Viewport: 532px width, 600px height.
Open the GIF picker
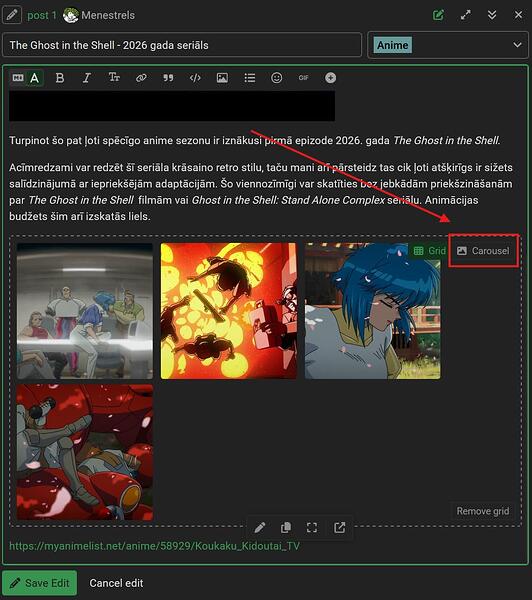point(304,78)
